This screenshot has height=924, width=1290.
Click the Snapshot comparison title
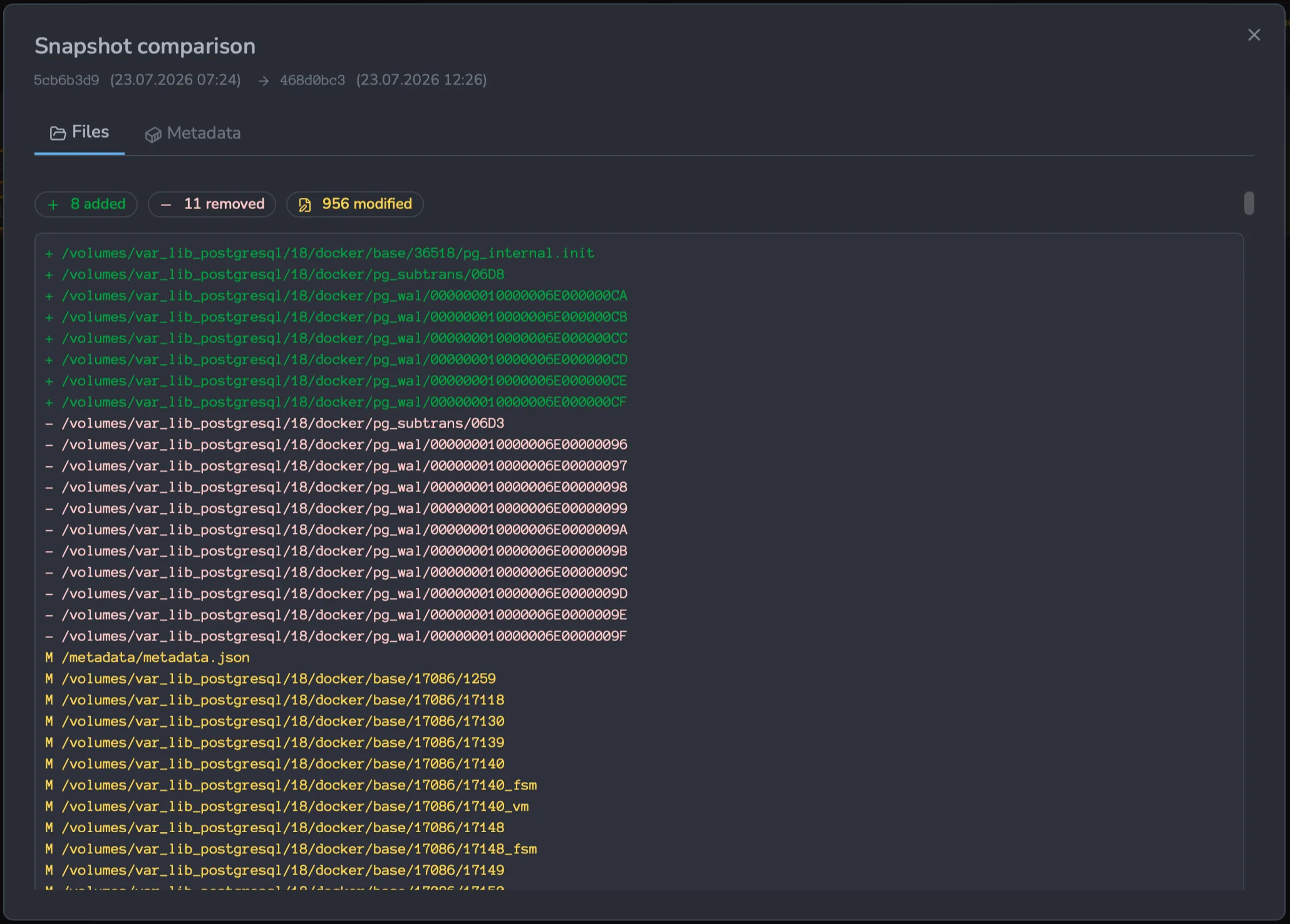145,46
